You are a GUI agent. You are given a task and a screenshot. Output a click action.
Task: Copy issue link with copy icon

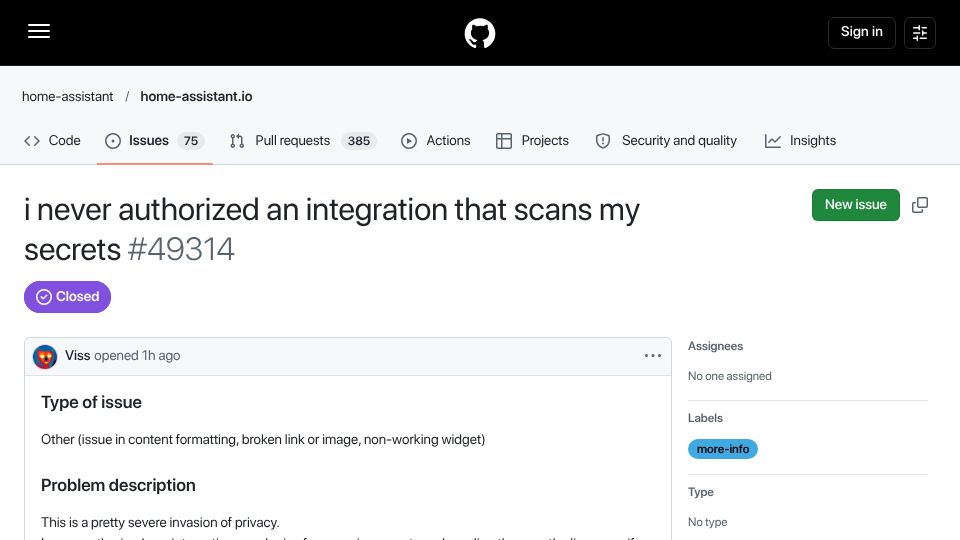tap(920, 205)
